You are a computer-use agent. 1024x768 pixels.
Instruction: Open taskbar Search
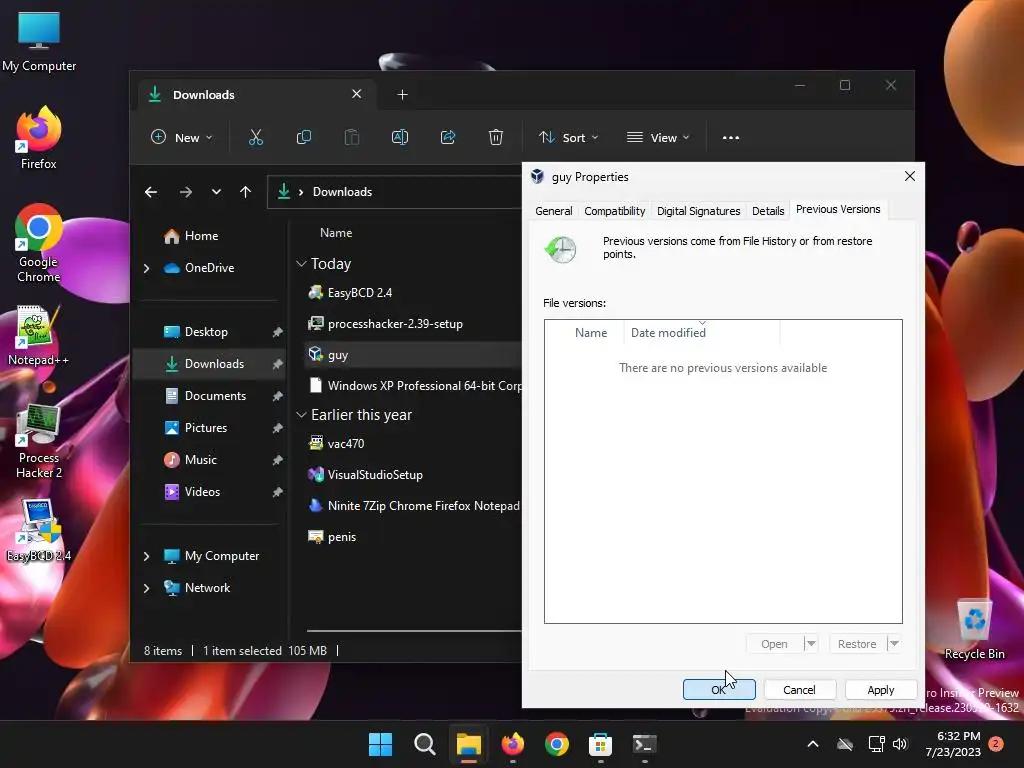pos(424,744)
